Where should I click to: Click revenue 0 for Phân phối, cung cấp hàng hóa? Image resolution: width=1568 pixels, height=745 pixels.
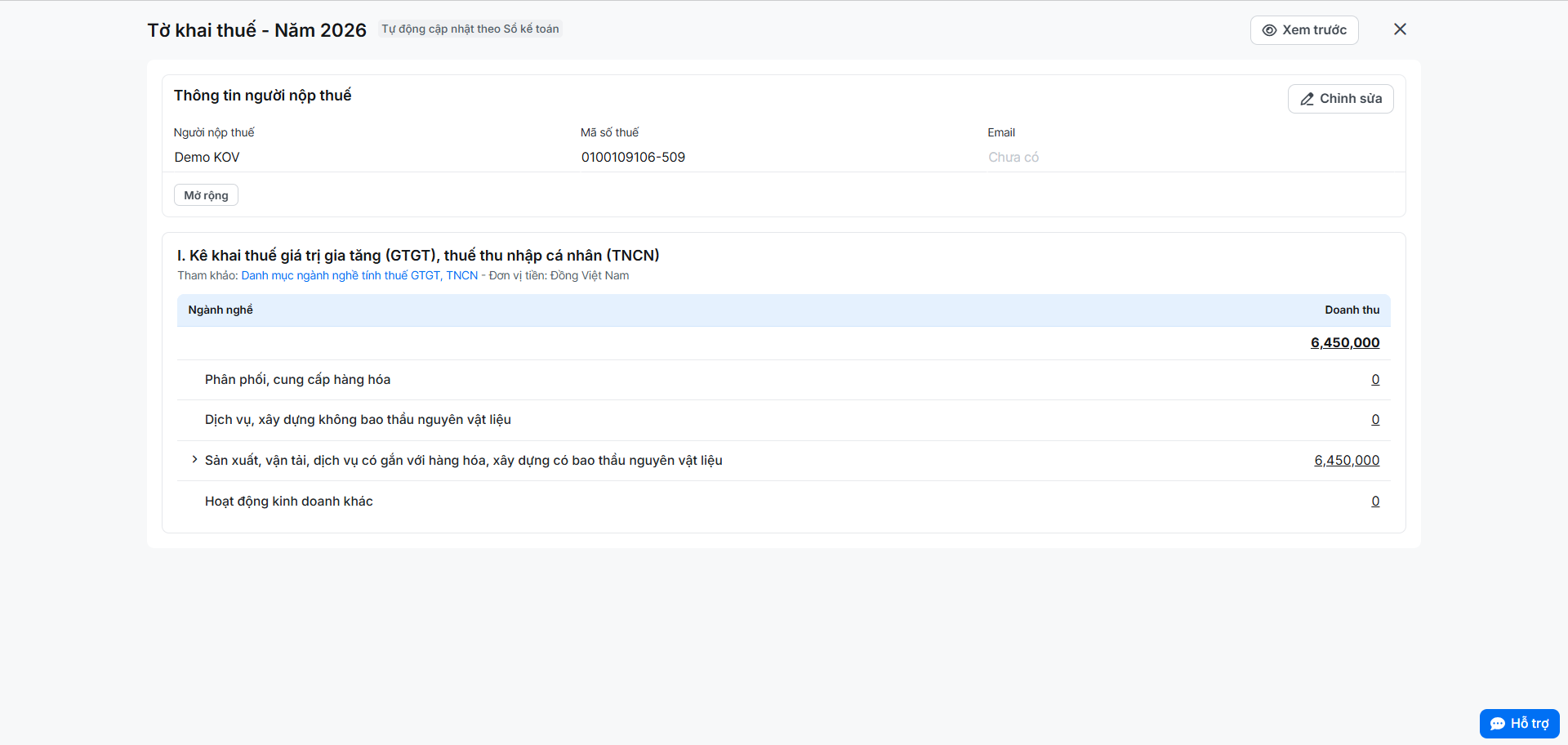click(x=1375, y=380)
